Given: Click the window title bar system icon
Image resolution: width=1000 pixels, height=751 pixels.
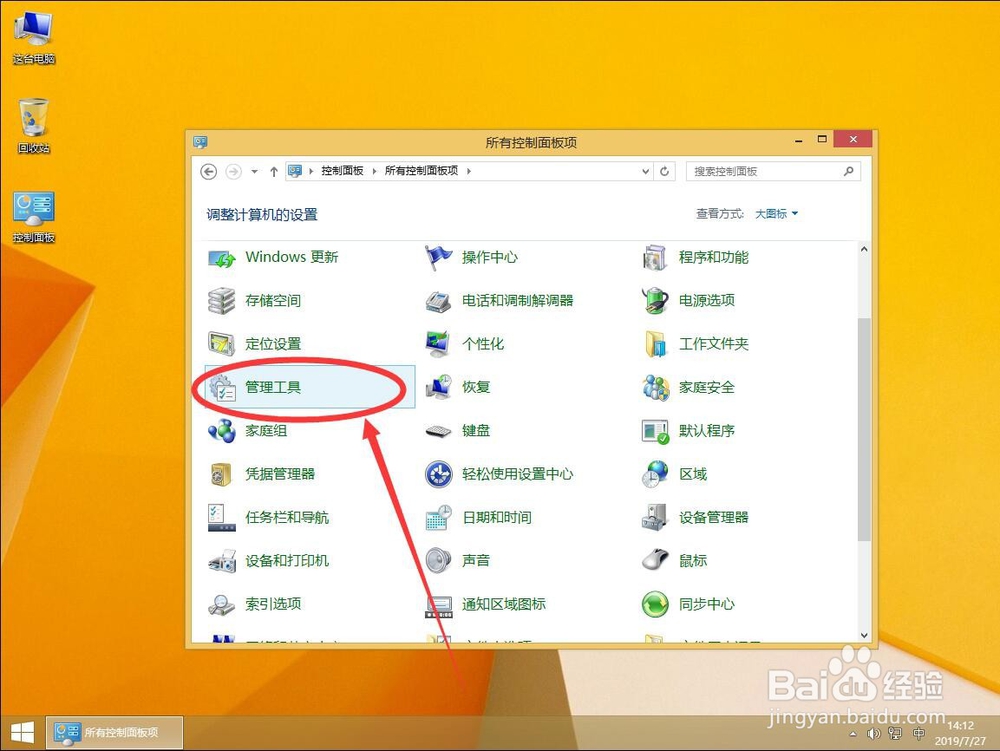Looking at the screenshot, I should 200,142.
